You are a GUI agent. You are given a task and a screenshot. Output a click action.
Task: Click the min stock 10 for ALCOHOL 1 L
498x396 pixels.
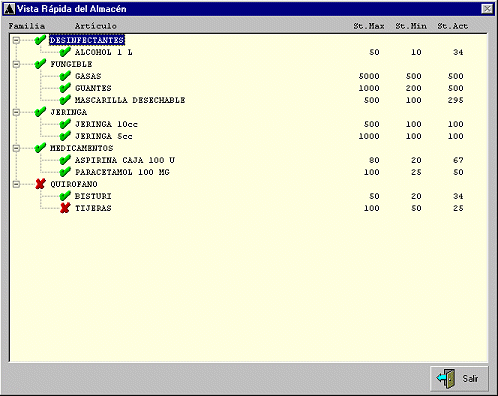pyautogui.click(x=416, y=52)
